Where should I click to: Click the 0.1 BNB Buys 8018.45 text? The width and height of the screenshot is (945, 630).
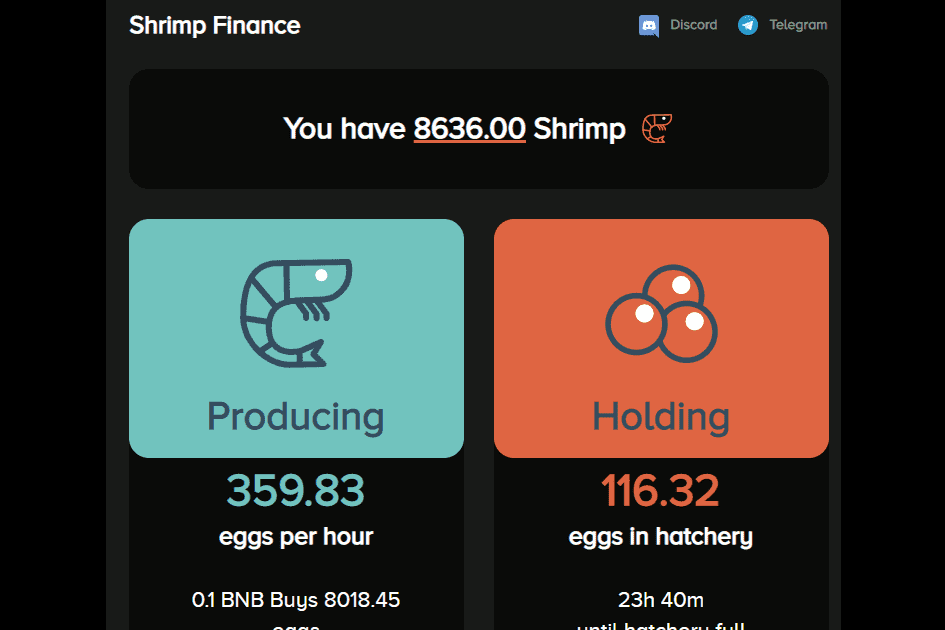[295, 600]
